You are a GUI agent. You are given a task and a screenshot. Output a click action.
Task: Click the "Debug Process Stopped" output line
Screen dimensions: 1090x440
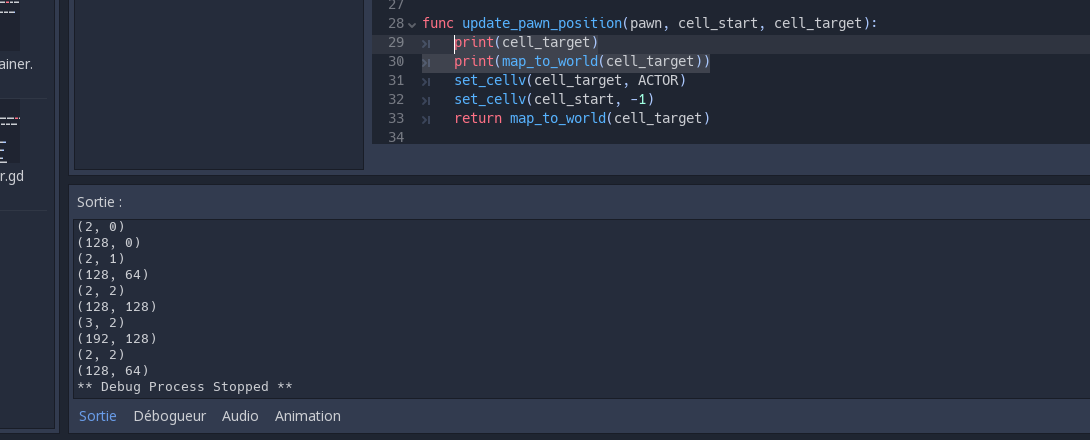[x=185, y=387]
